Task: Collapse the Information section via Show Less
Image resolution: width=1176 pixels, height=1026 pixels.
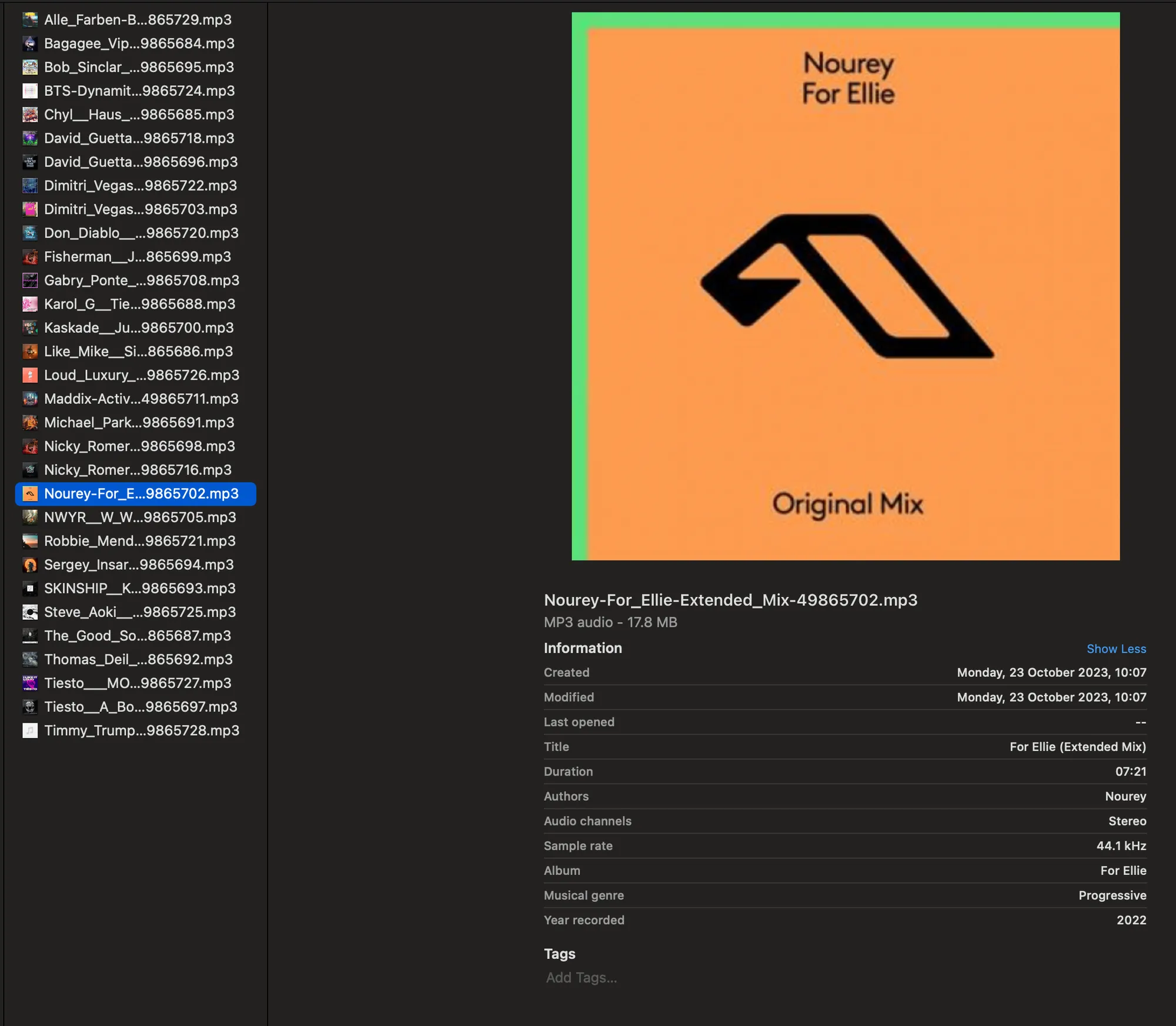Action: tap(1115, 649)
